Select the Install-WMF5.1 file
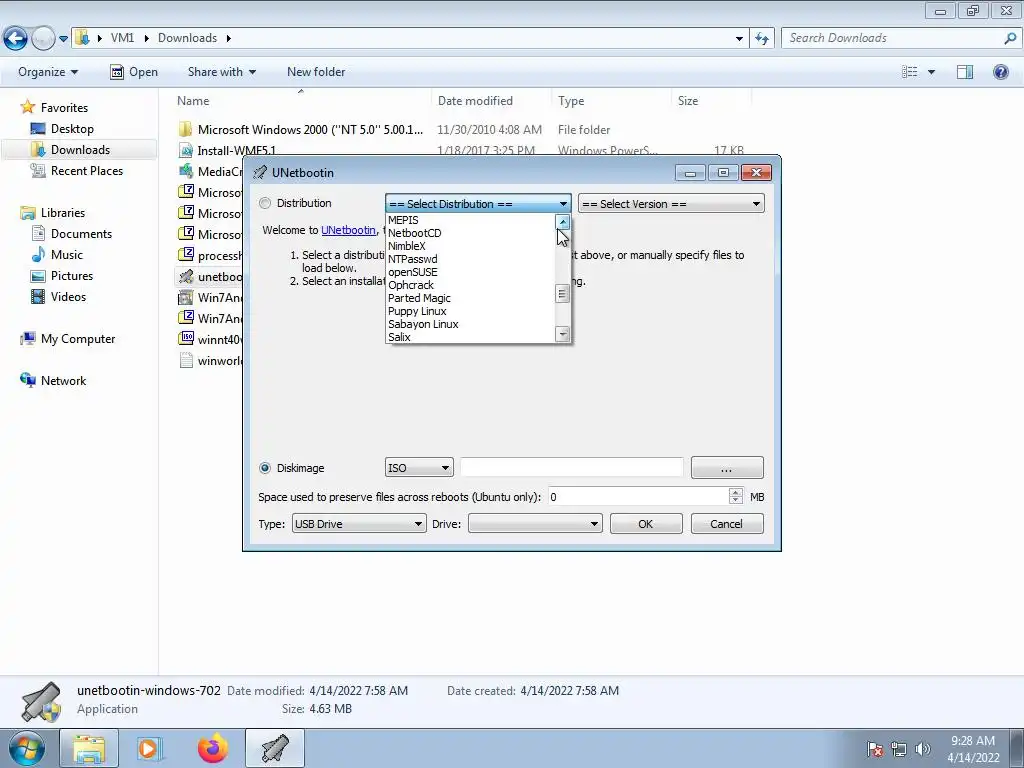The width and height of the screenshot is (1024, 768). pos(236,151)
